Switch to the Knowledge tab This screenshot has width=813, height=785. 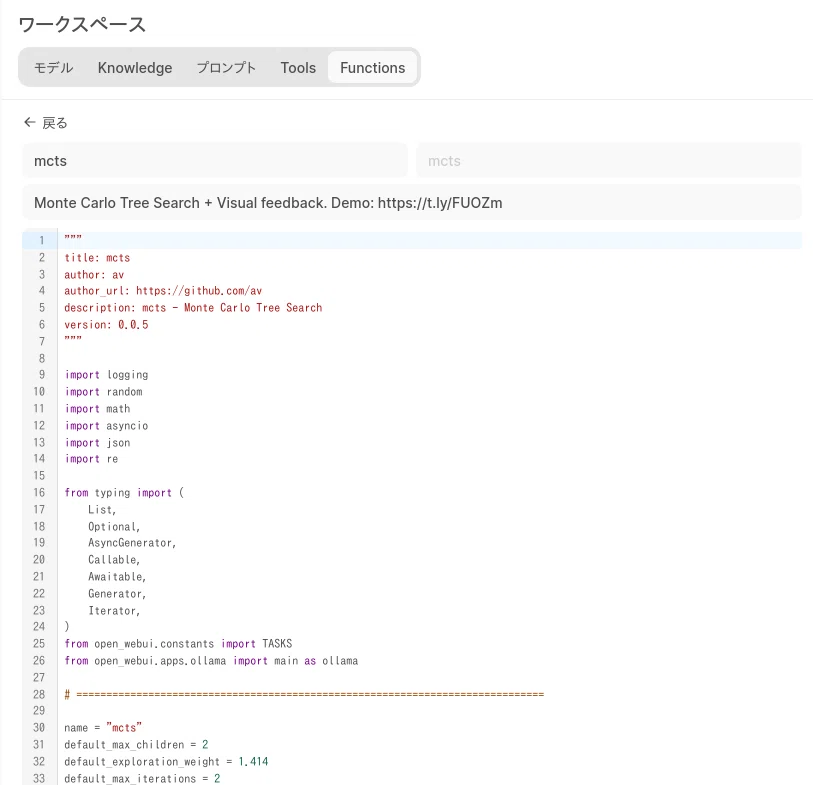(135, 67)
